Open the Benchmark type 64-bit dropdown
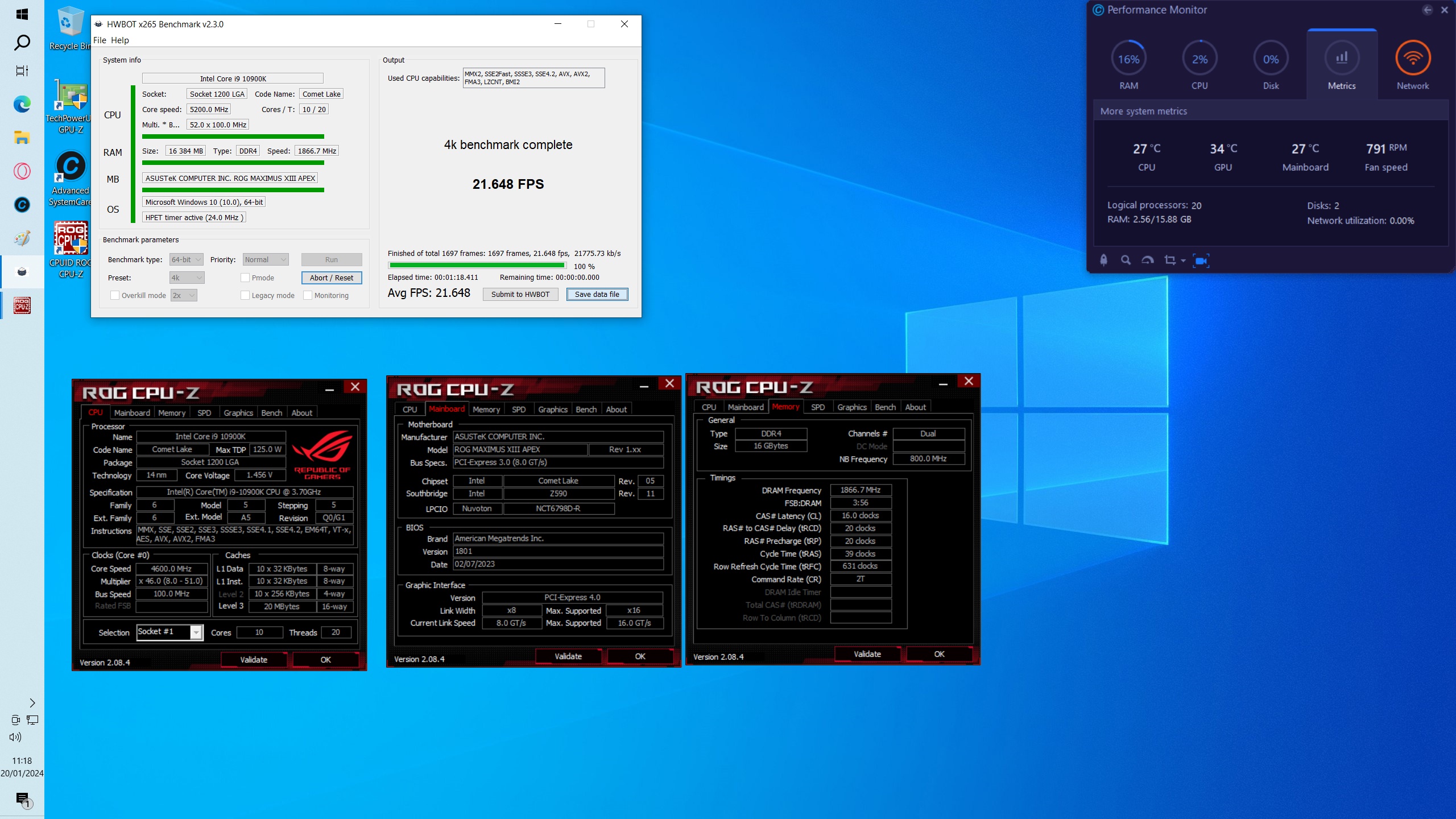This screenshot has height=819, width=1456. (x=187, y=259)
